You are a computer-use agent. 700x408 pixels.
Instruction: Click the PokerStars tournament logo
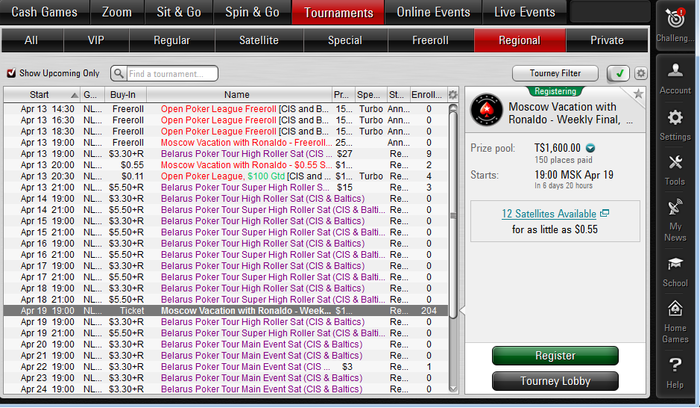[487, 110]
